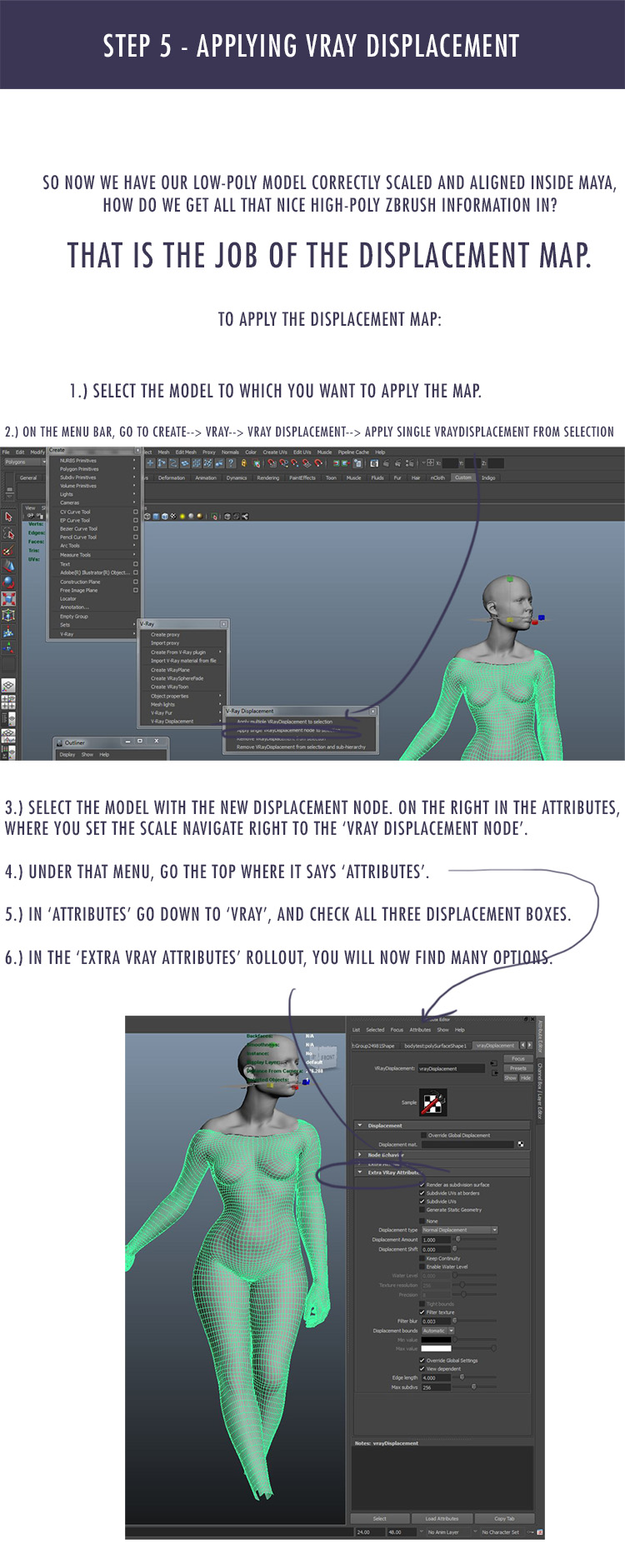
Task: Expand the Create From V-Ray plugin submenu
Action: pyautogui.click(x=186, y=652)
